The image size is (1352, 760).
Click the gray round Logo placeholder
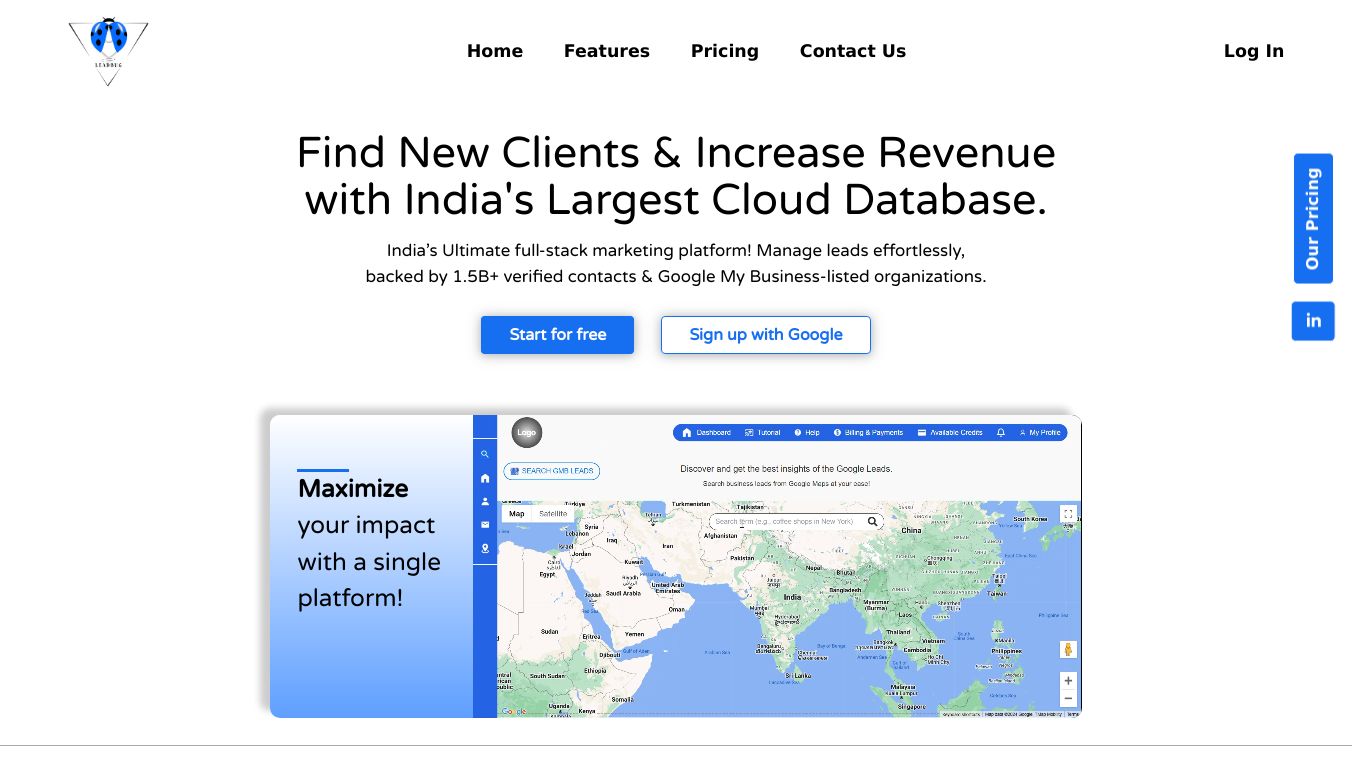(x=526, y=432)
